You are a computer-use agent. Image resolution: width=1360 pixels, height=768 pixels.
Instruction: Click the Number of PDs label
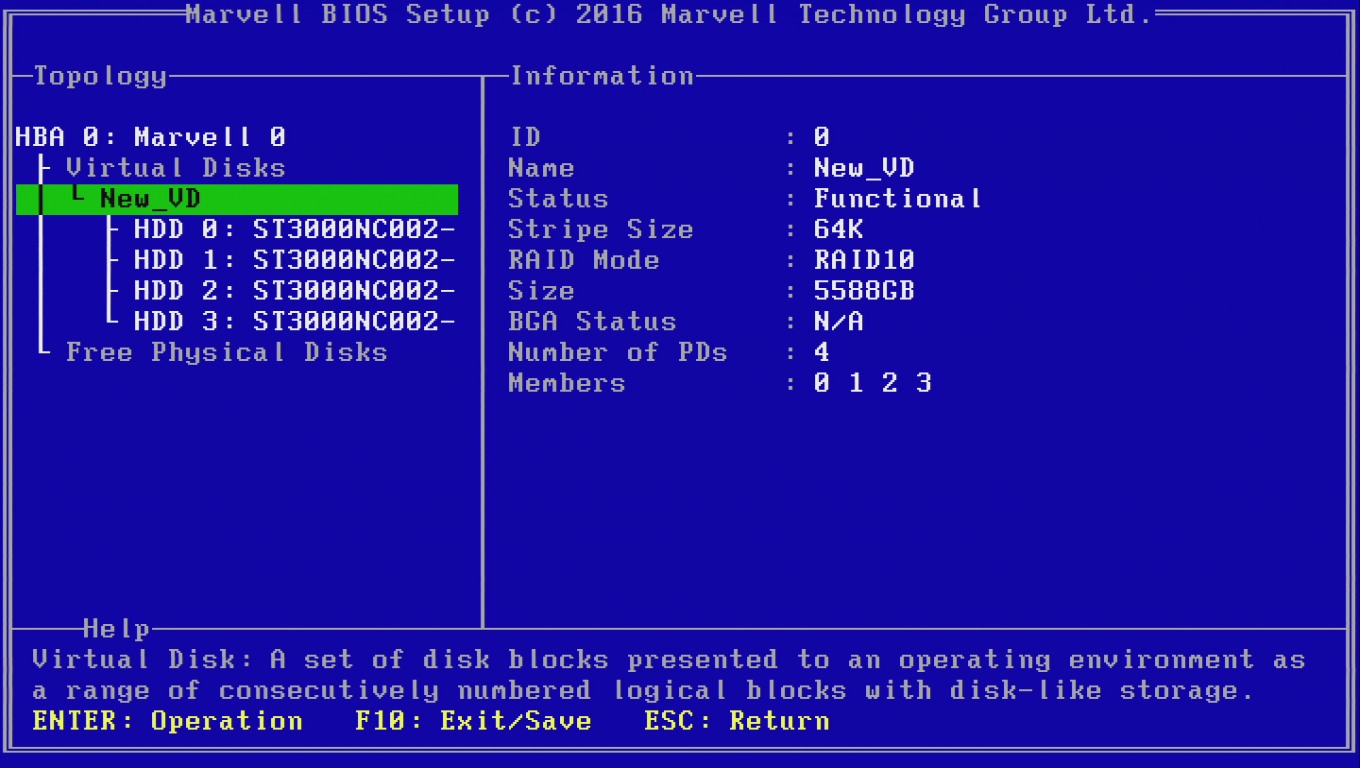point(618,352)
